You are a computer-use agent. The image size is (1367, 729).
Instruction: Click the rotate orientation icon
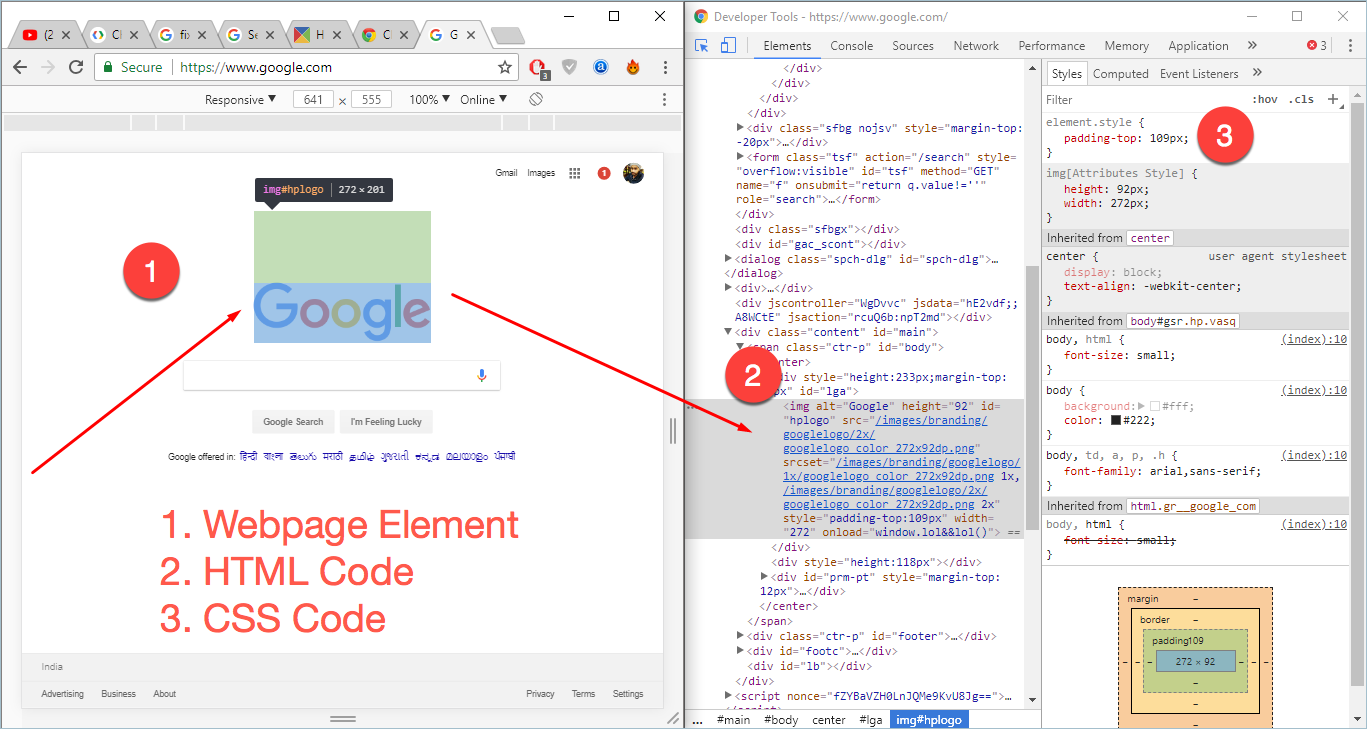pos(536,99)
